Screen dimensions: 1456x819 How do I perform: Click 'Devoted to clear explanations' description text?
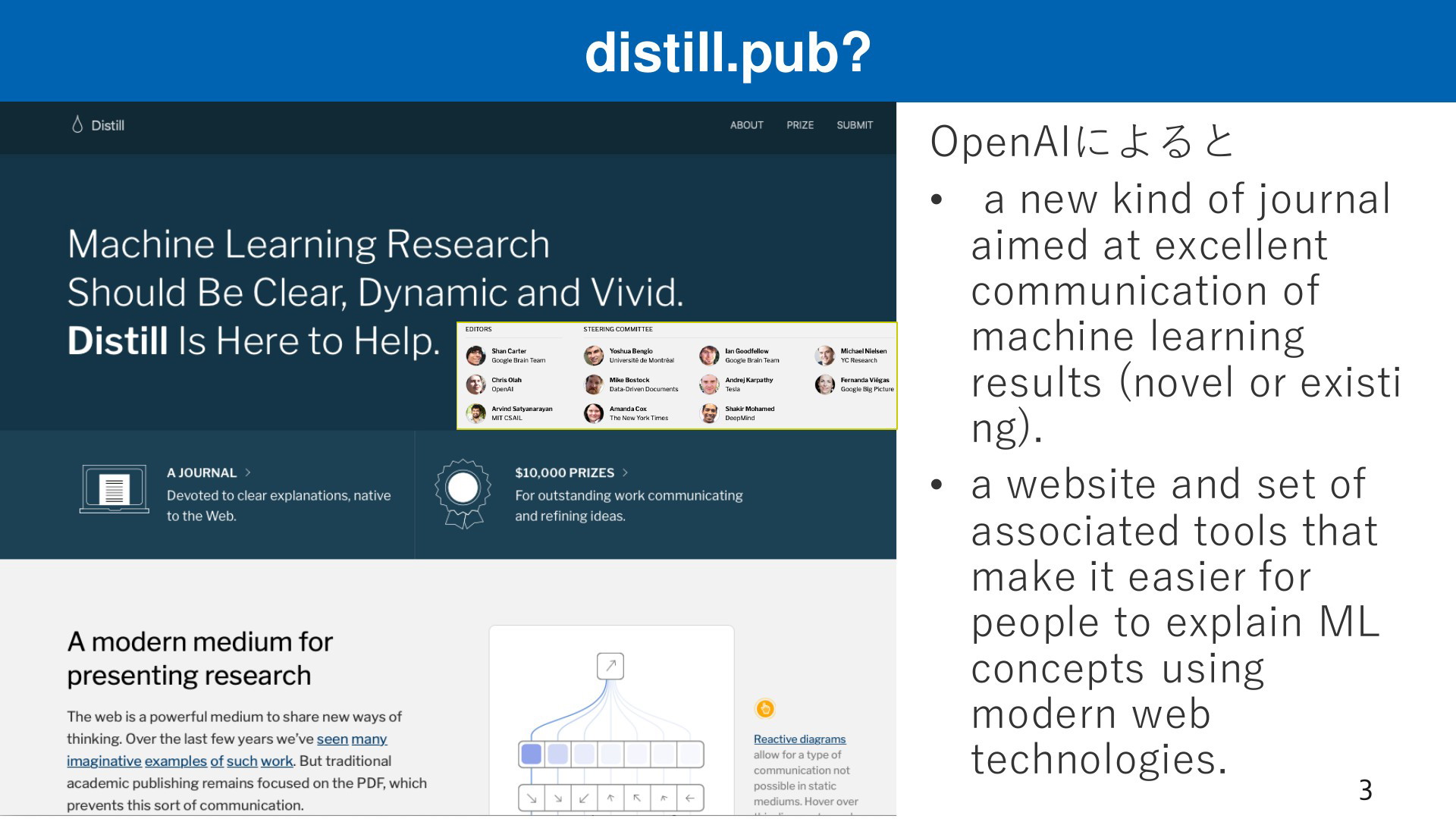coord(279,506)
